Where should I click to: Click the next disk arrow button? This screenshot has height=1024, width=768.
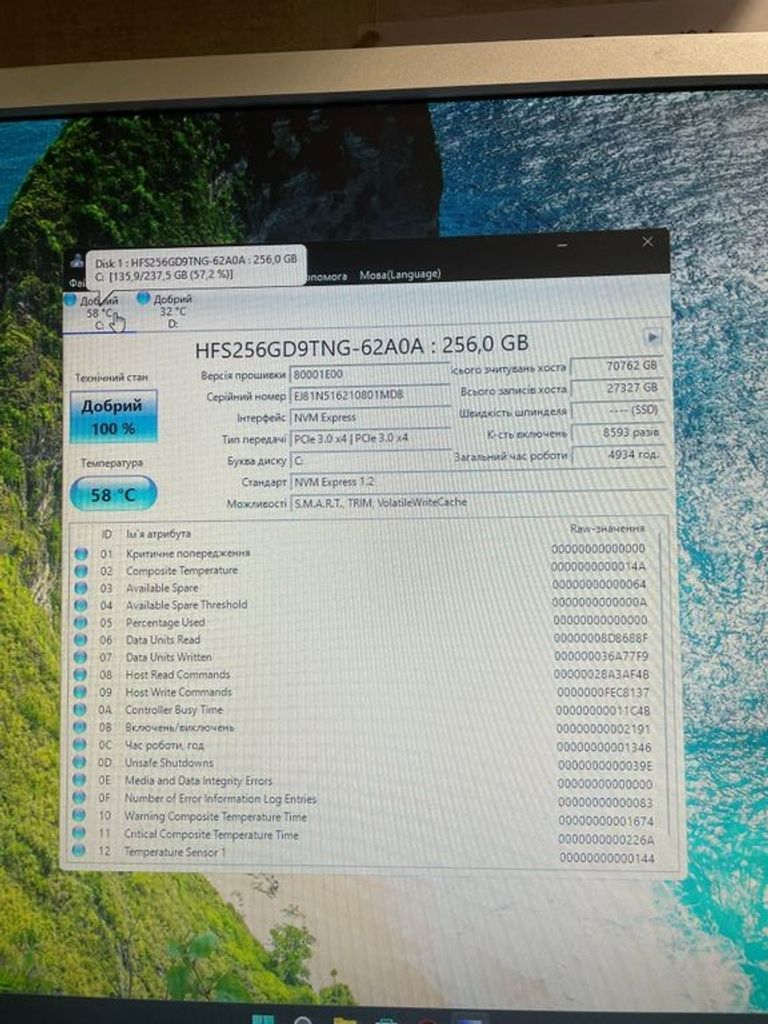tap(653, 337)
